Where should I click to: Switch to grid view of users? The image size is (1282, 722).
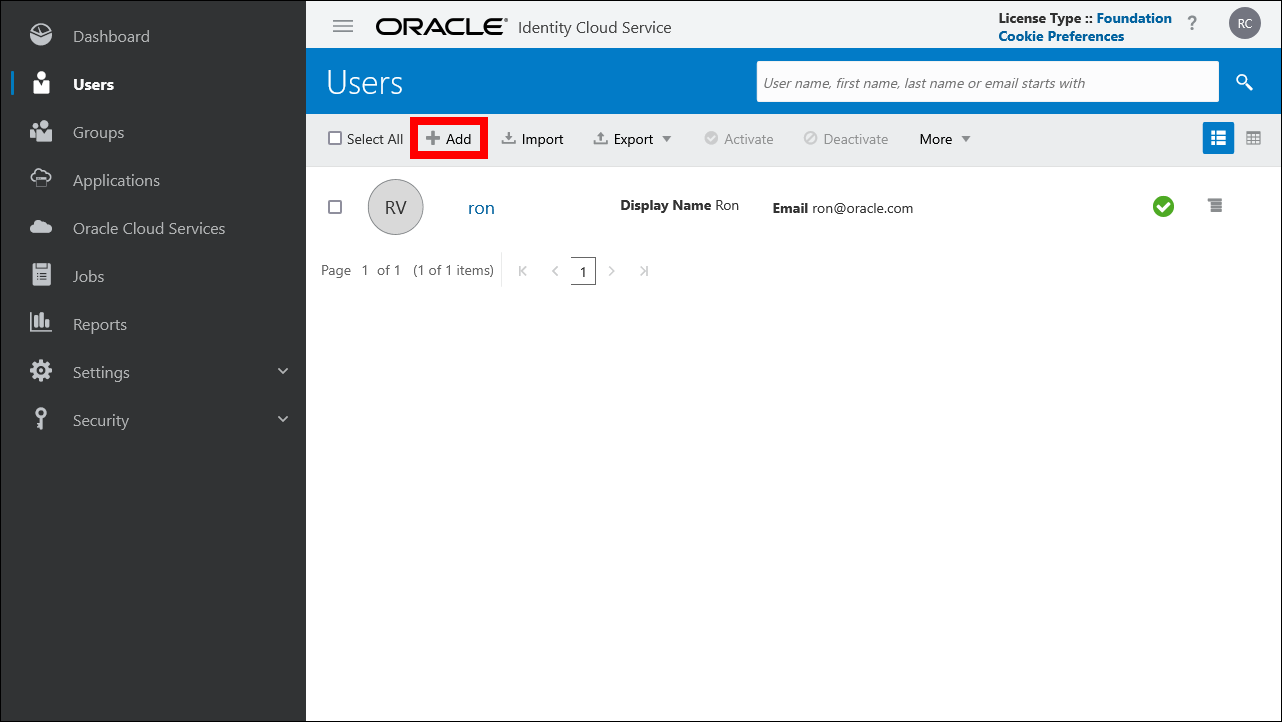[x=1253, y=138]
